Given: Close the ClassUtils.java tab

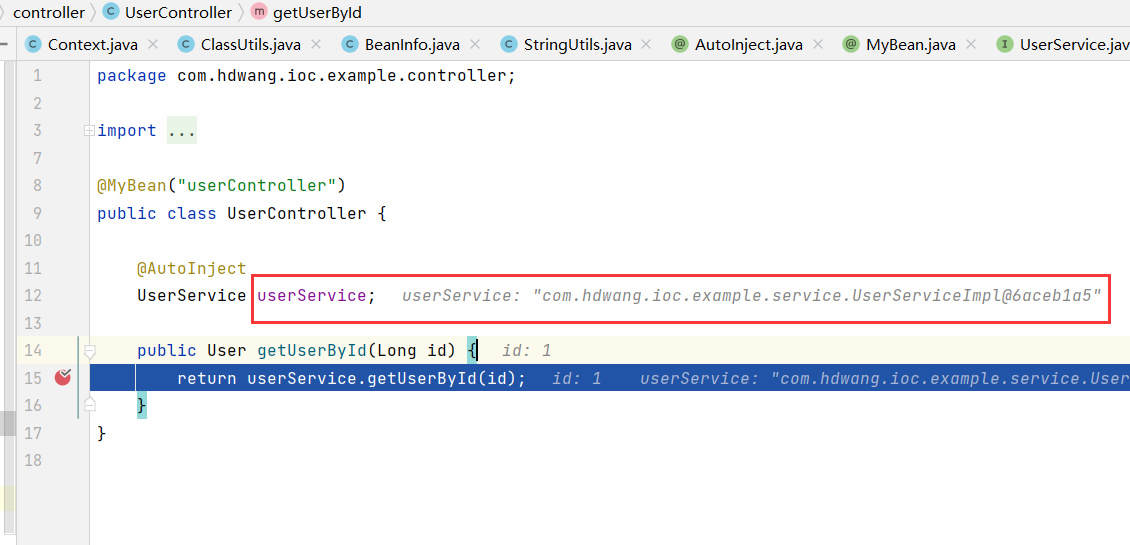Looking at the screenshot, I should tap(316, 45).
